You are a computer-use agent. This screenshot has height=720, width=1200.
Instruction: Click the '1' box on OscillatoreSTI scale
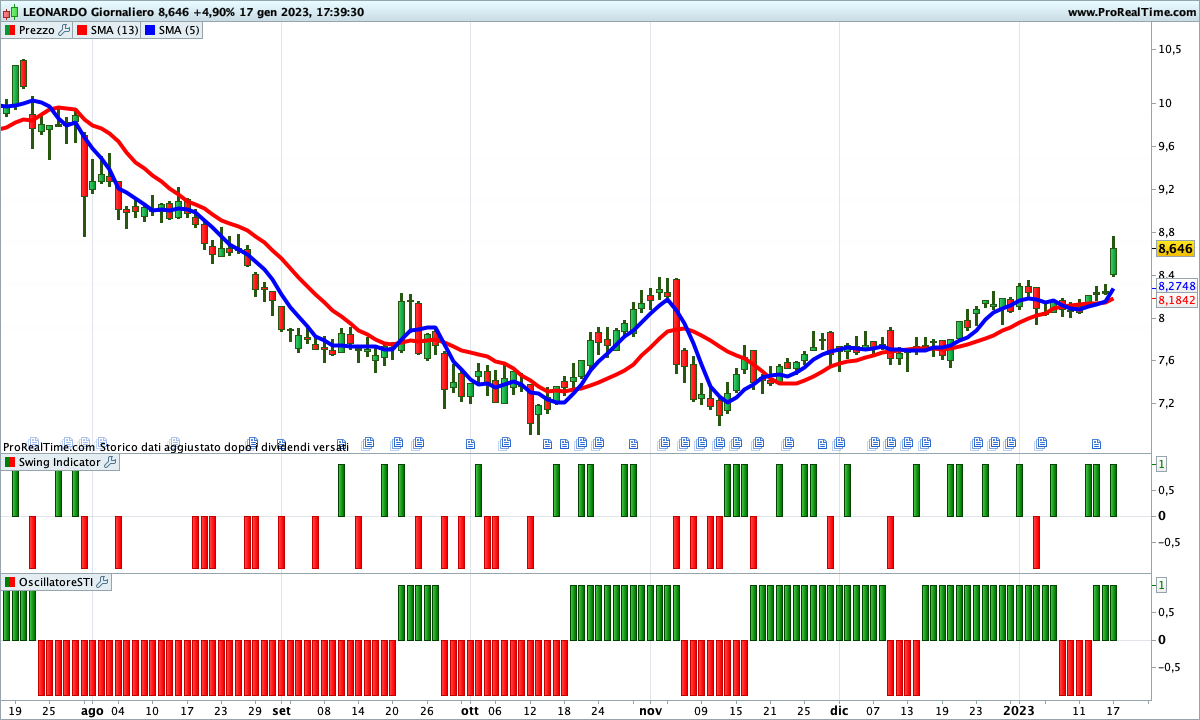pos(1161,584)
